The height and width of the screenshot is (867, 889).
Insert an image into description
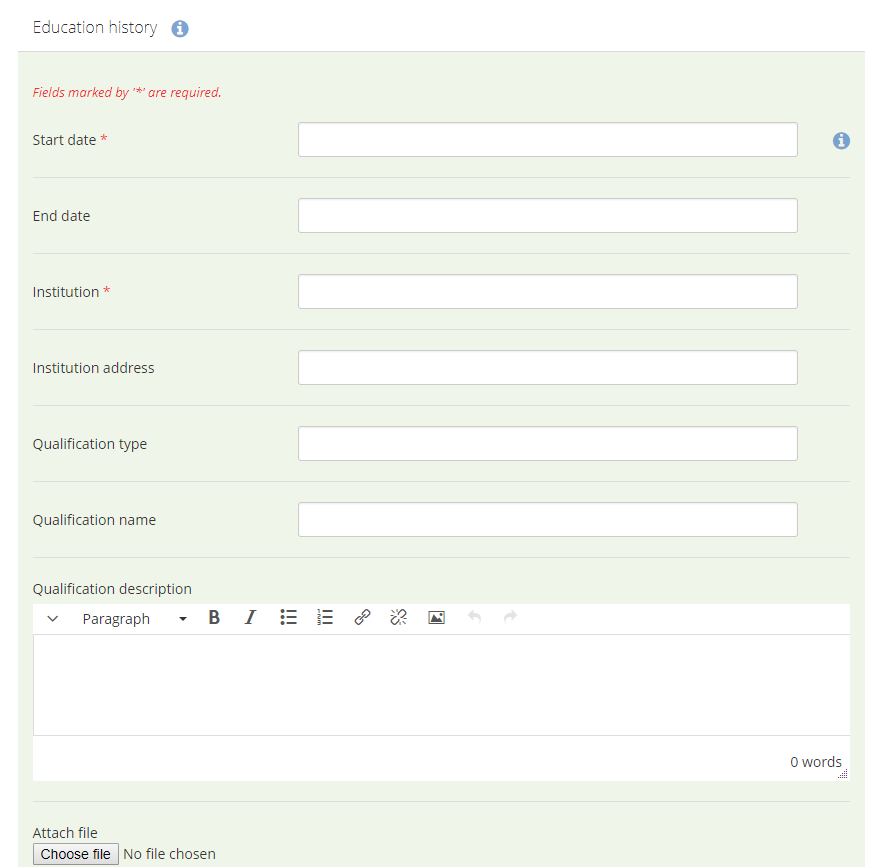pos(436,618)
